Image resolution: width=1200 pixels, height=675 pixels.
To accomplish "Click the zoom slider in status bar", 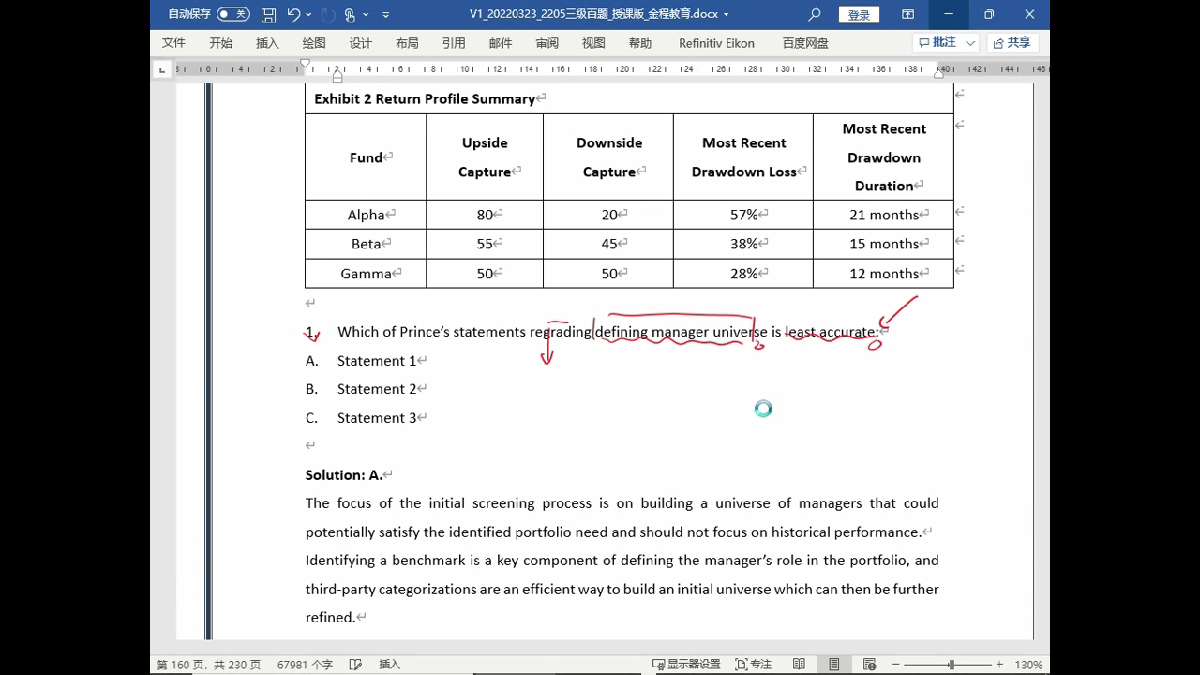I will [x=950, y=664].
